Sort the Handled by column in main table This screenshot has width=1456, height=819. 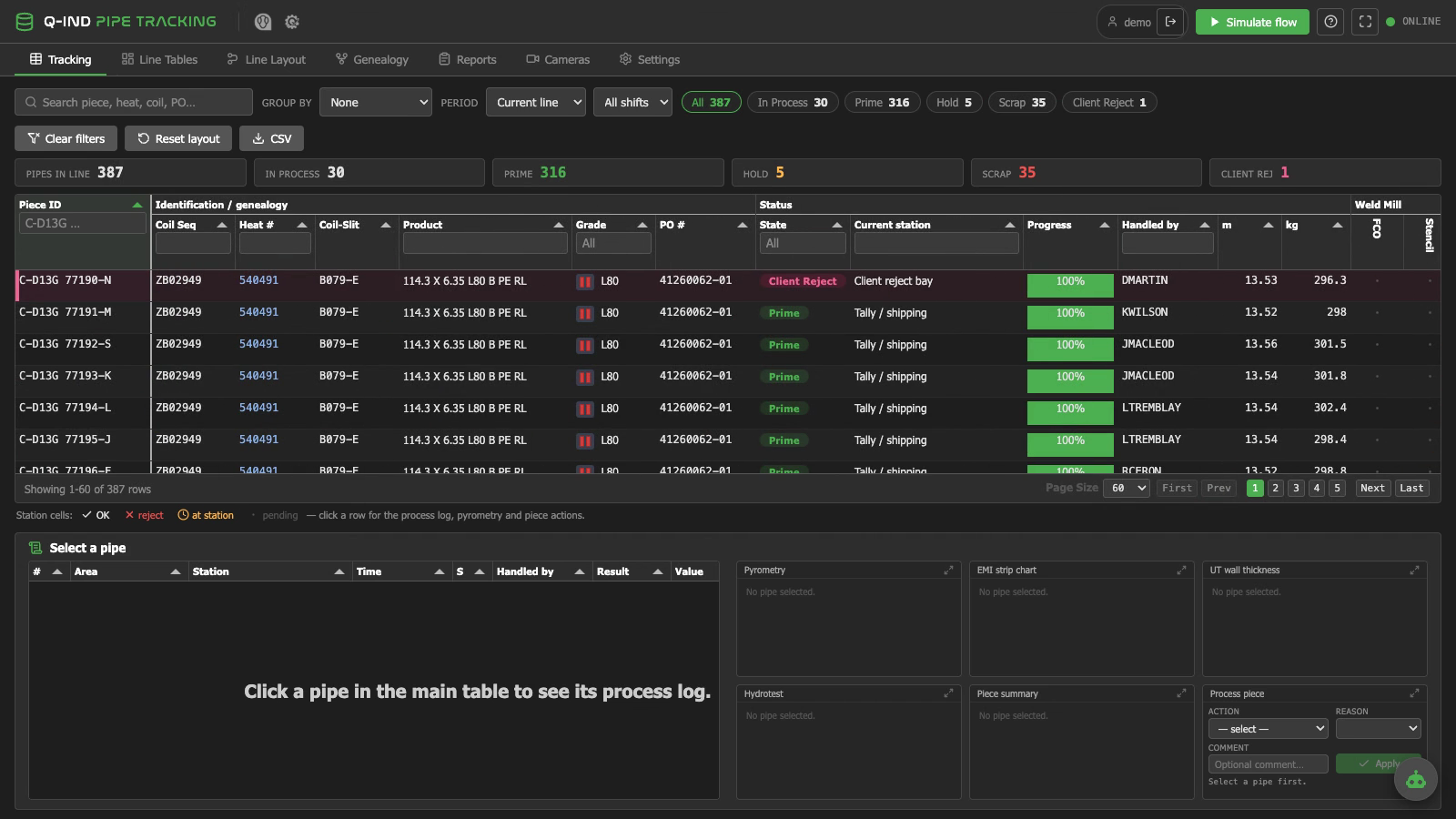[x=1204, y=225]
